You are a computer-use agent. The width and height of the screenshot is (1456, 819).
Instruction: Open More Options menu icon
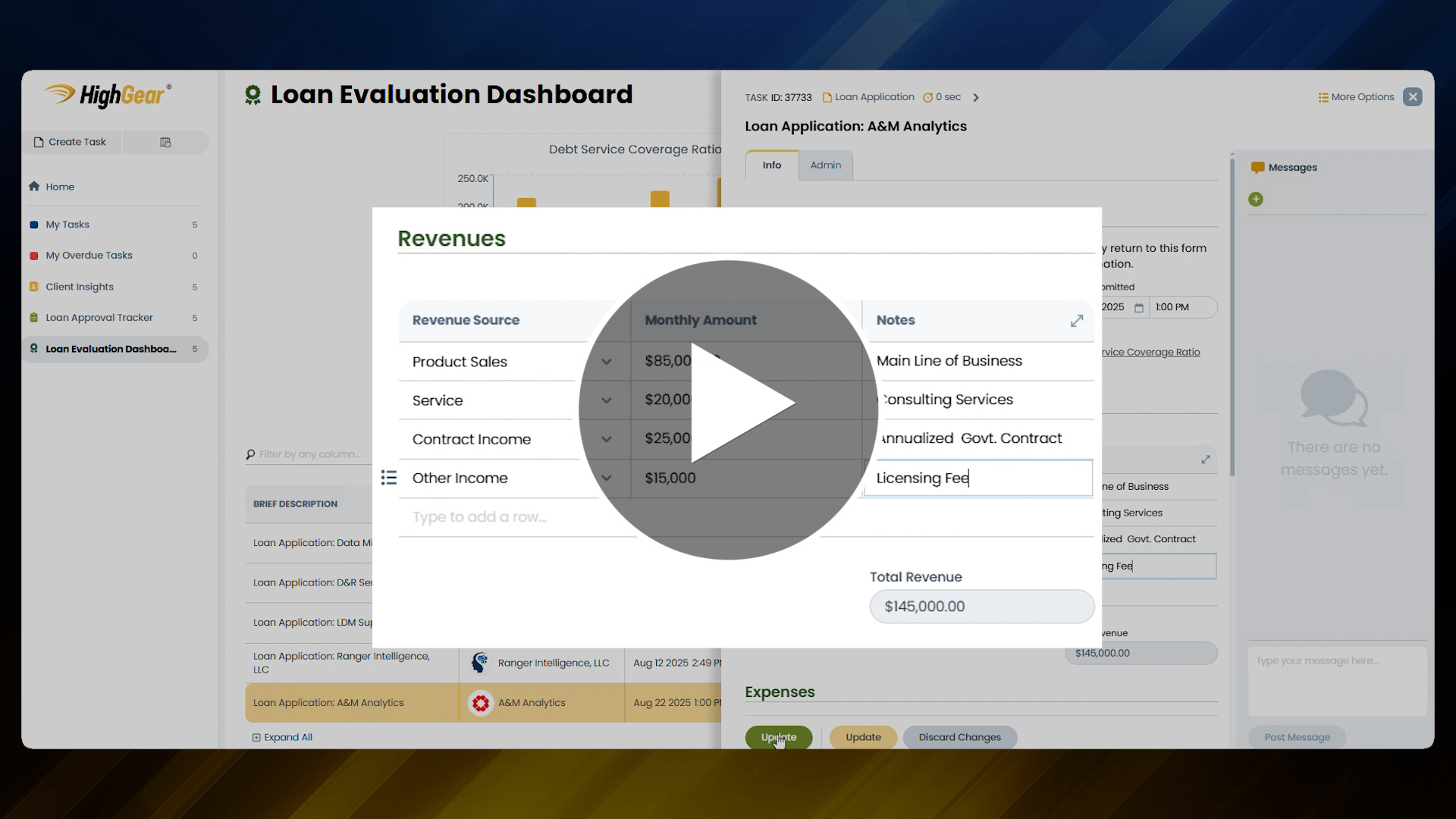(x=1323, y=97)
